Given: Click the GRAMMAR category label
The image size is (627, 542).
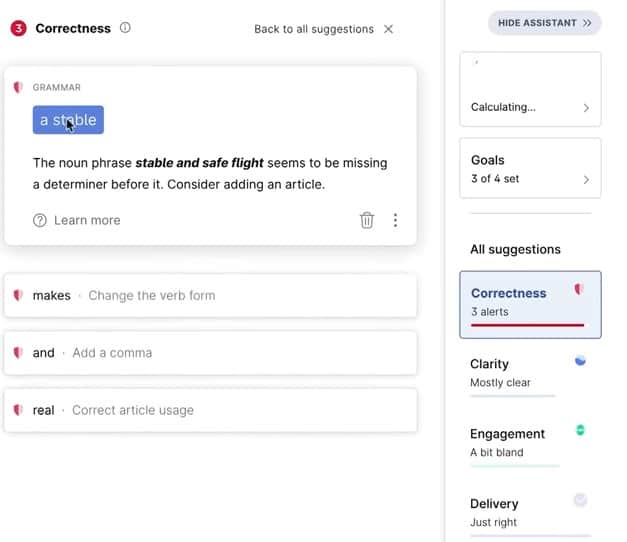Looking at the screenshot, I should click(x=56, y=87).
